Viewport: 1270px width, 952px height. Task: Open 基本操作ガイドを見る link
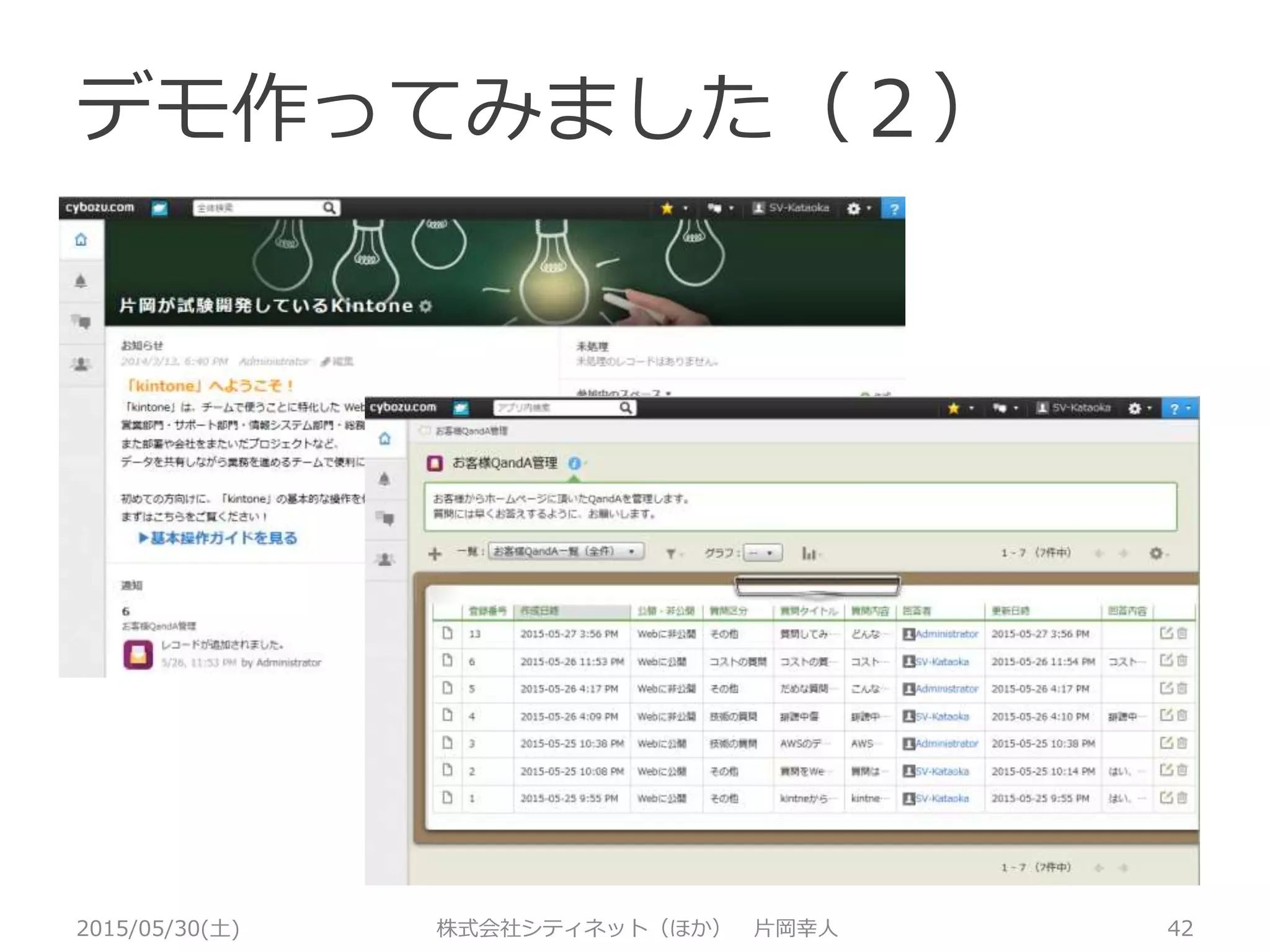click(218, 538)
